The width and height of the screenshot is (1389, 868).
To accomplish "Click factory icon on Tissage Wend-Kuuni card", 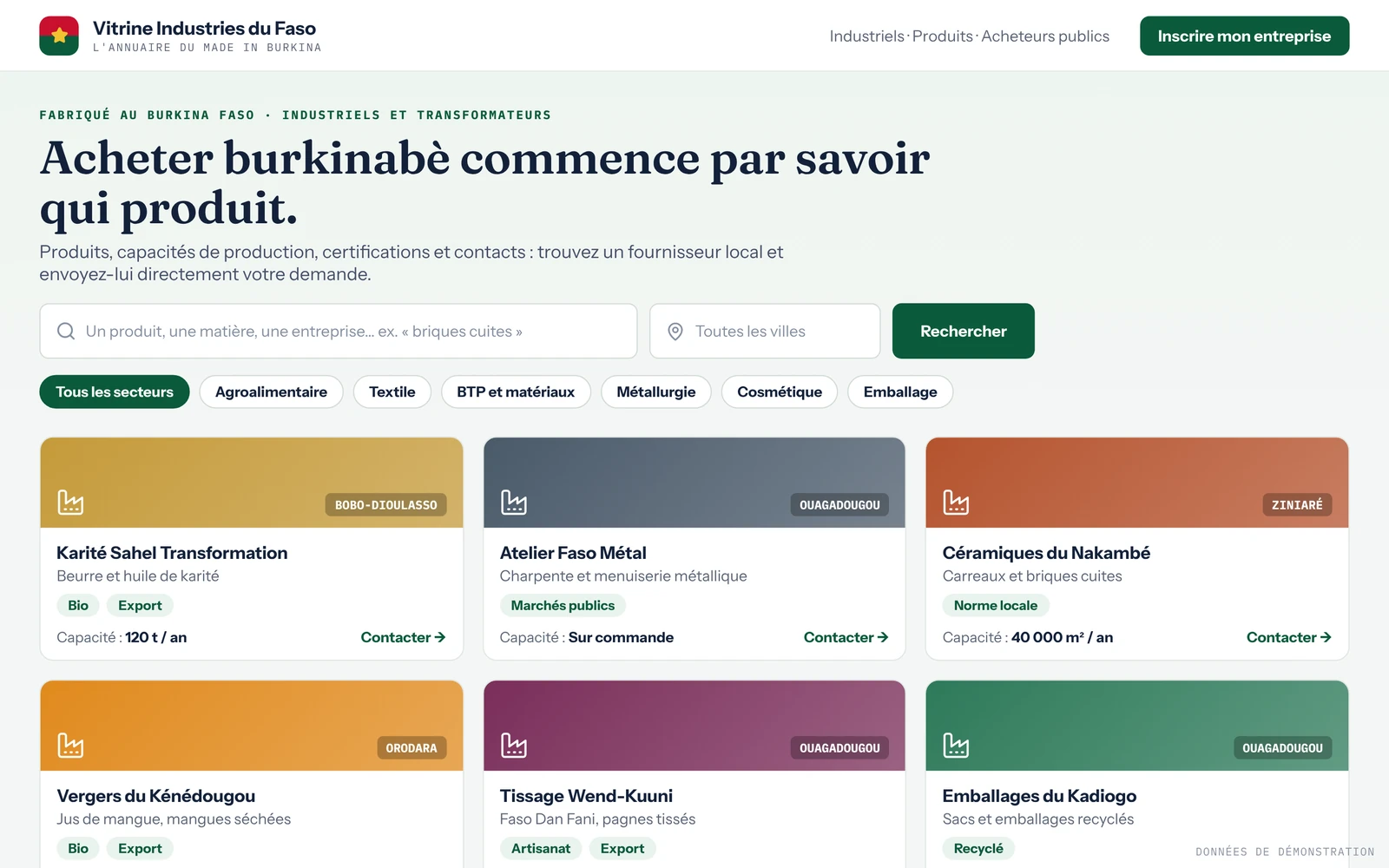I will click(514, 746).
